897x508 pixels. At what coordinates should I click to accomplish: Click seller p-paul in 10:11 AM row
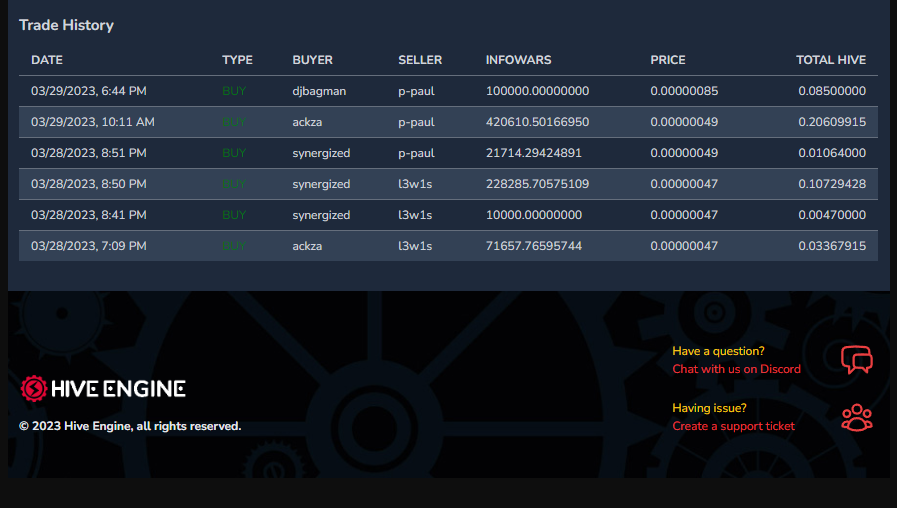[x=416, y=122]
